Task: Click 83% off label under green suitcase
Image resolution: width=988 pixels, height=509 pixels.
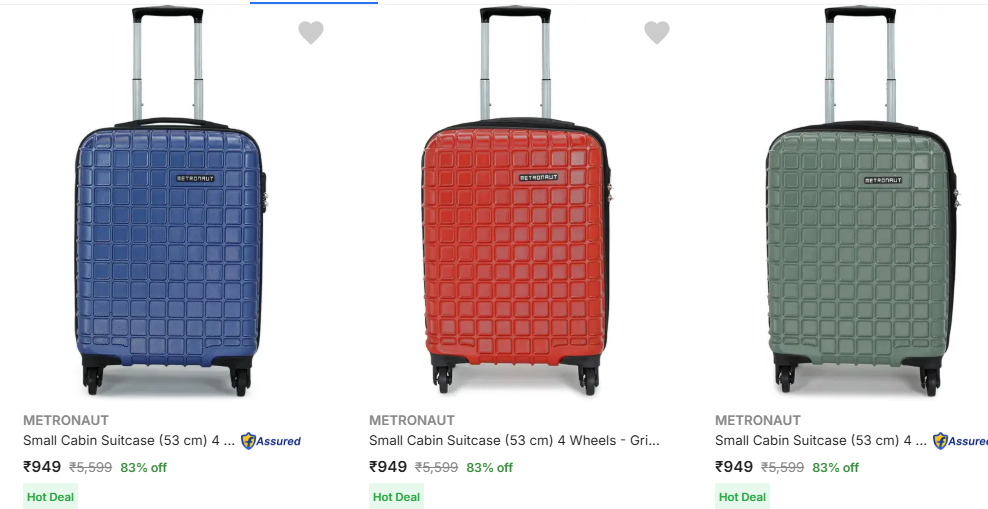Action: 835,467
